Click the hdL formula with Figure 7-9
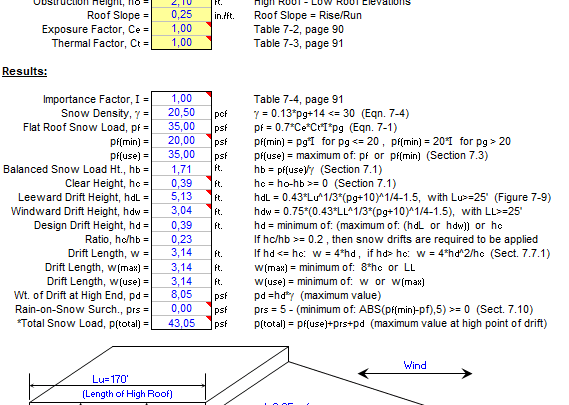The height and width of the screenshot is (405, 569). [x=402, y=197]
